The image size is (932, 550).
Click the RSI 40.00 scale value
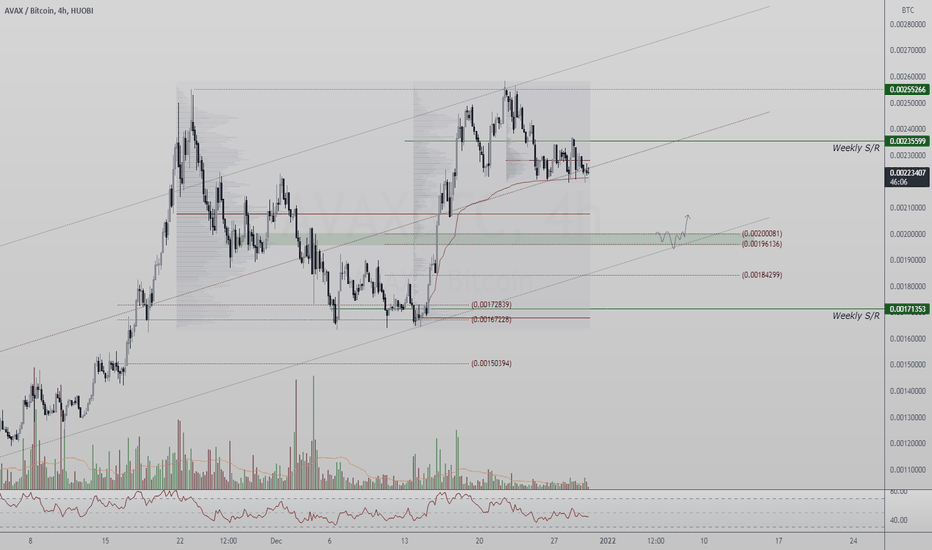tap(898, 520)
